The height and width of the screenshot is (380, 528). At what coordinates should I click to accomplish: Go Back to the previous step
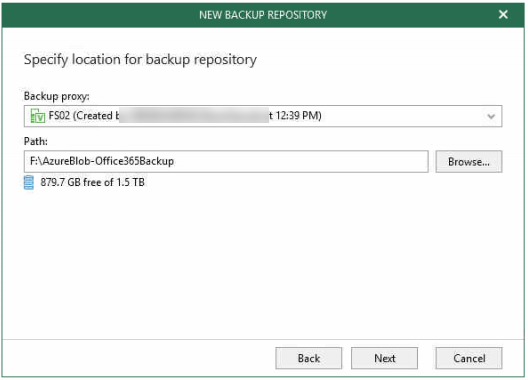(308, 358)
